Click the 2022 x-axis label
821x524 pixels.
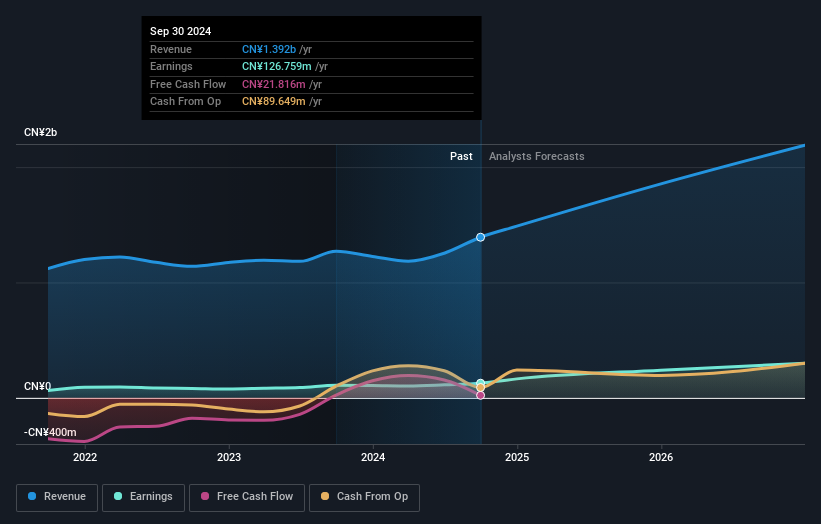click(x=85, y=457)
